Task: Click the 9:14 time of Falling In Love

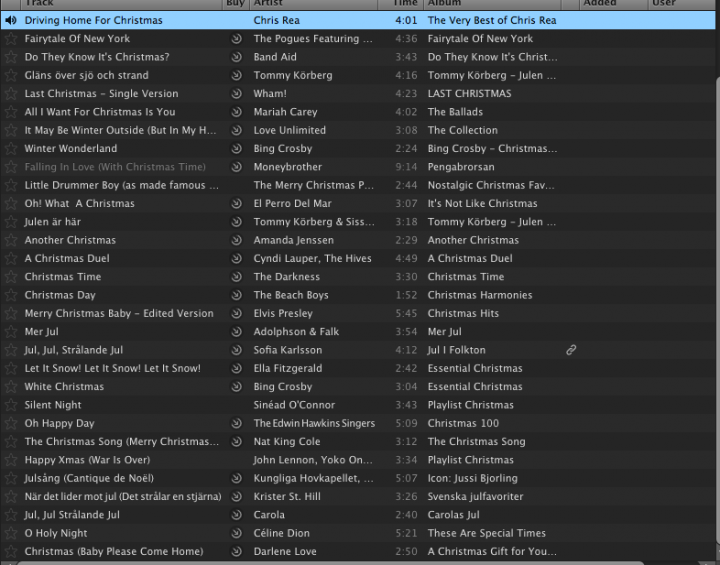Action: coord(406,167)
